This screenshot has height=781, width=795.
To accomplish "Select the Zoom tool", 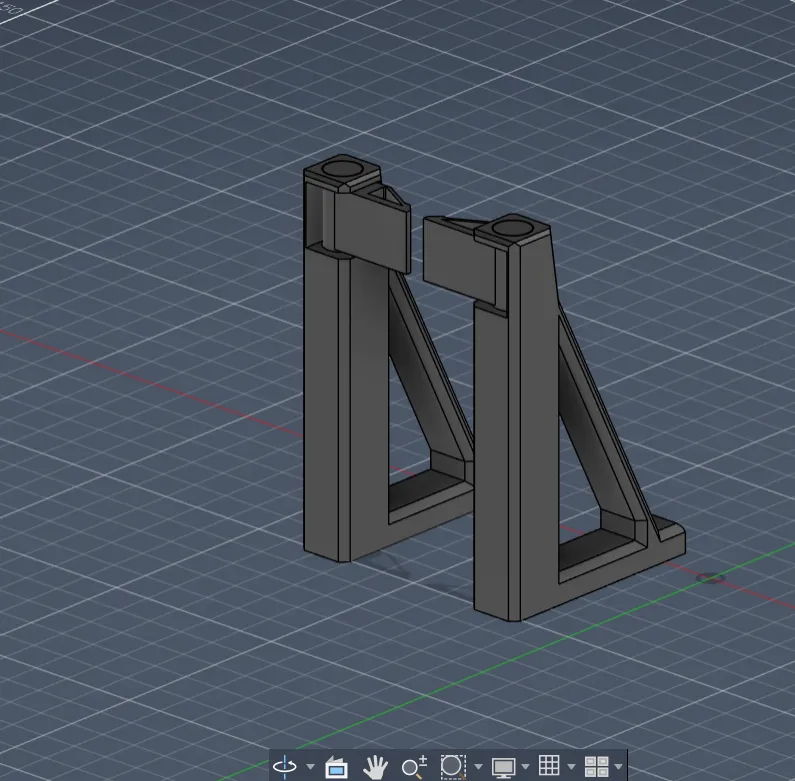I will tap(414, 767).
